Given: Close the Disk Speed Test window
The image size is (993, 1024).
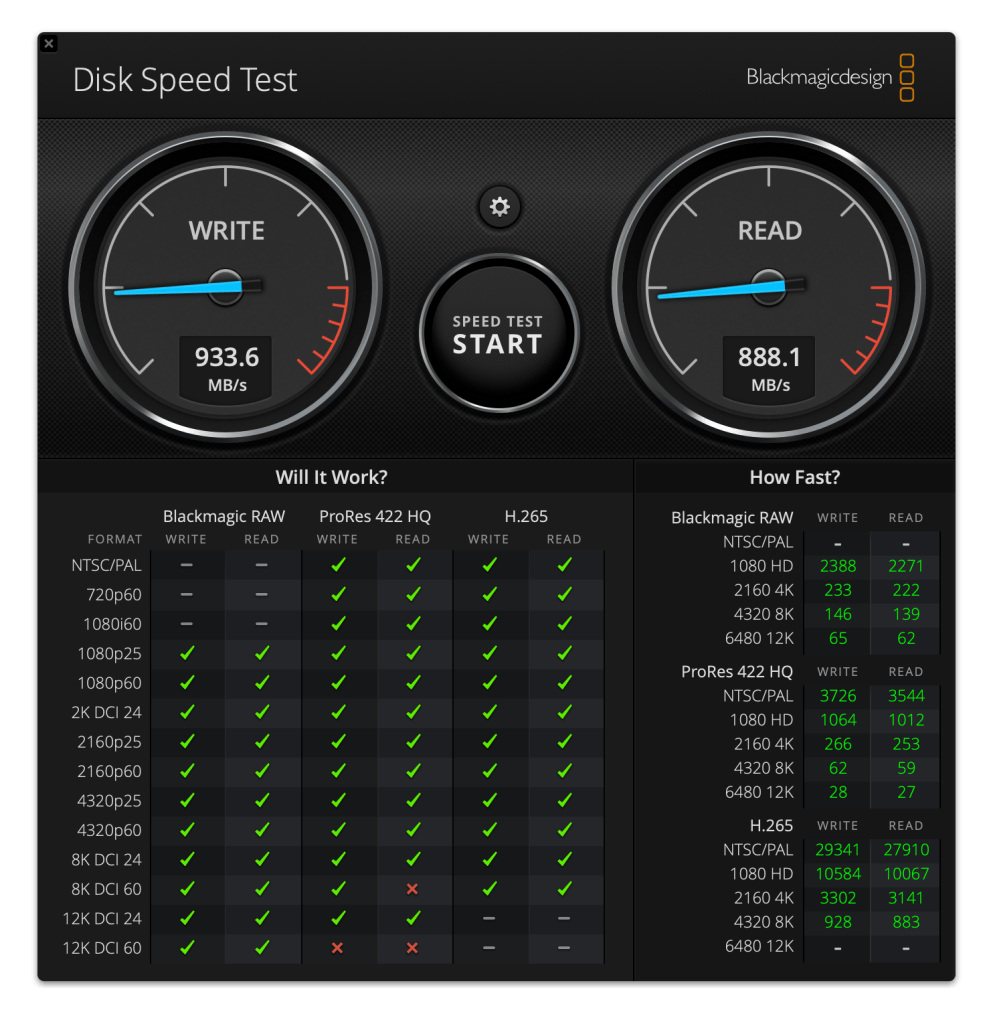Looking at the screenshot, I should tap(49, 44).
